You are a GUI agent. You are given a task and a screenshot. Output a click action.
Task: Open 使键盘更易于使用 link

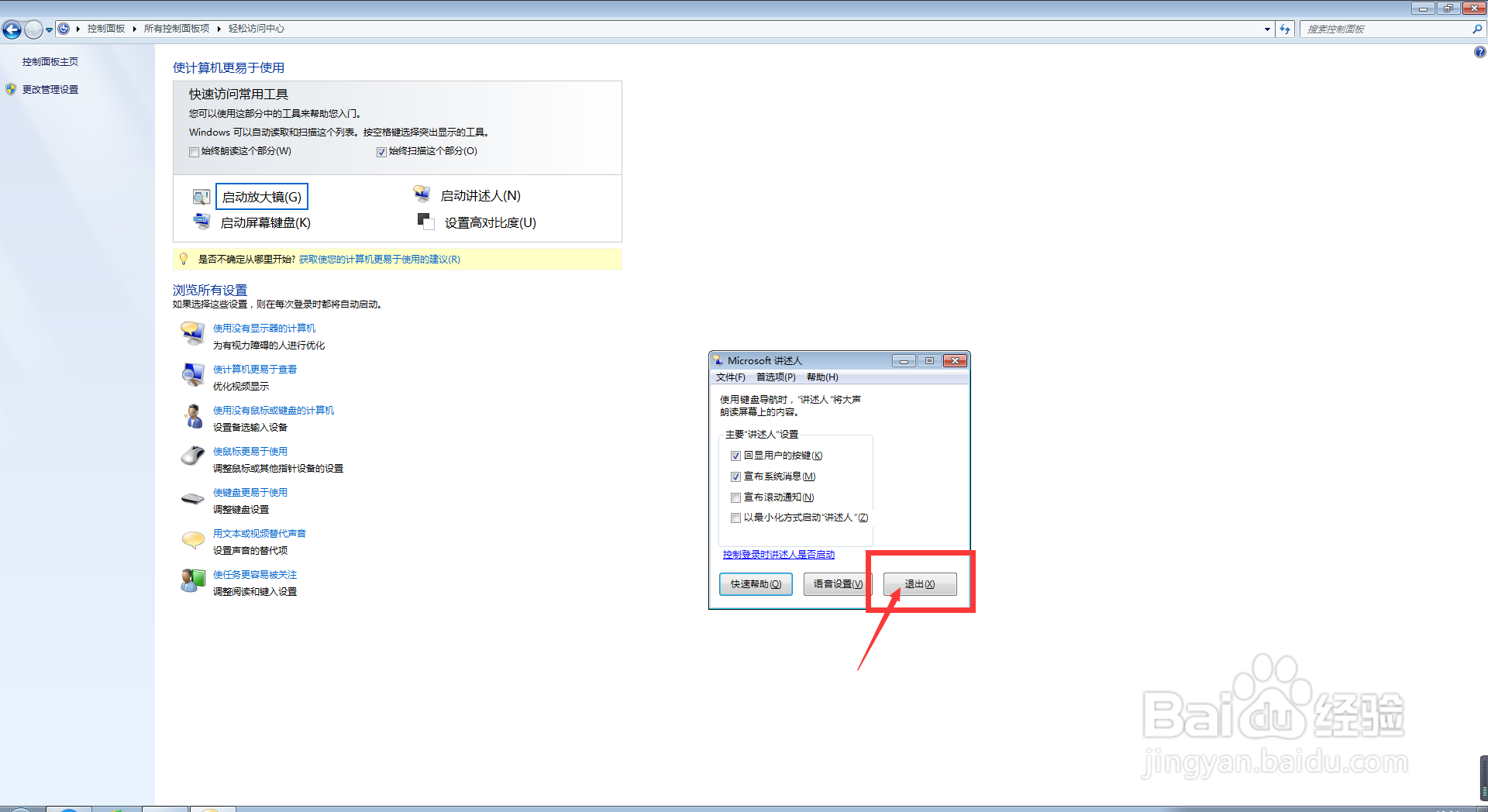click(x=250, y=492)
